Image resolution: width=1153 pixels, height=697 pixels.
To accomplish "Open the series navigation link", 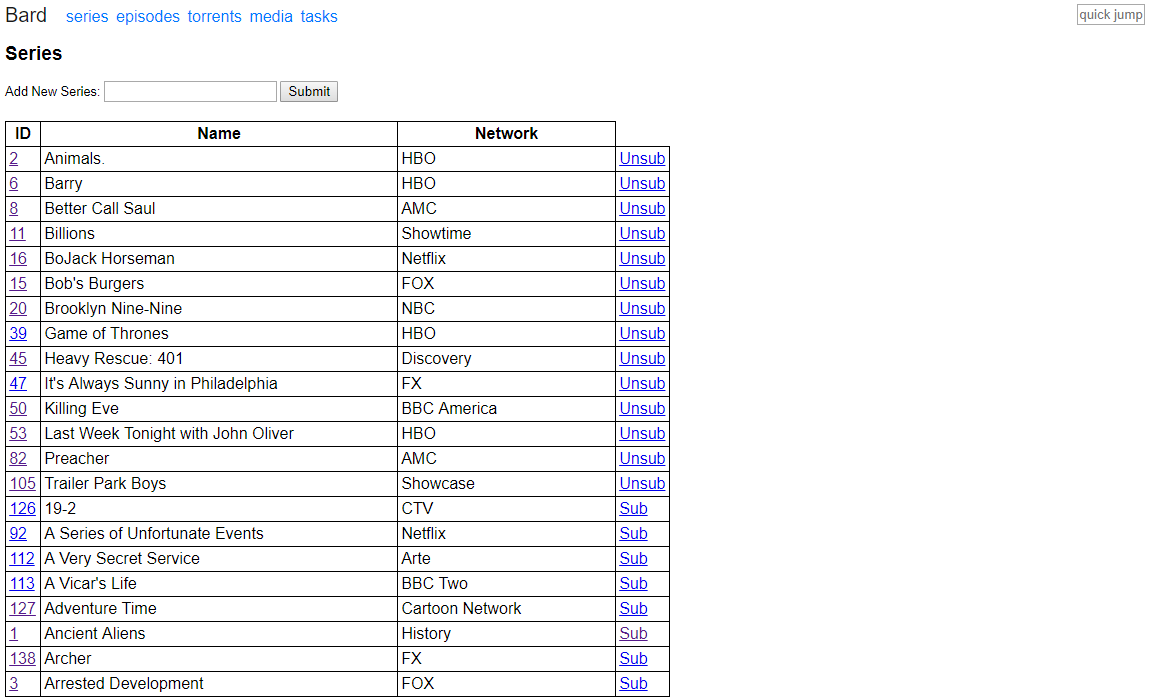I will (x=87, y=16).
